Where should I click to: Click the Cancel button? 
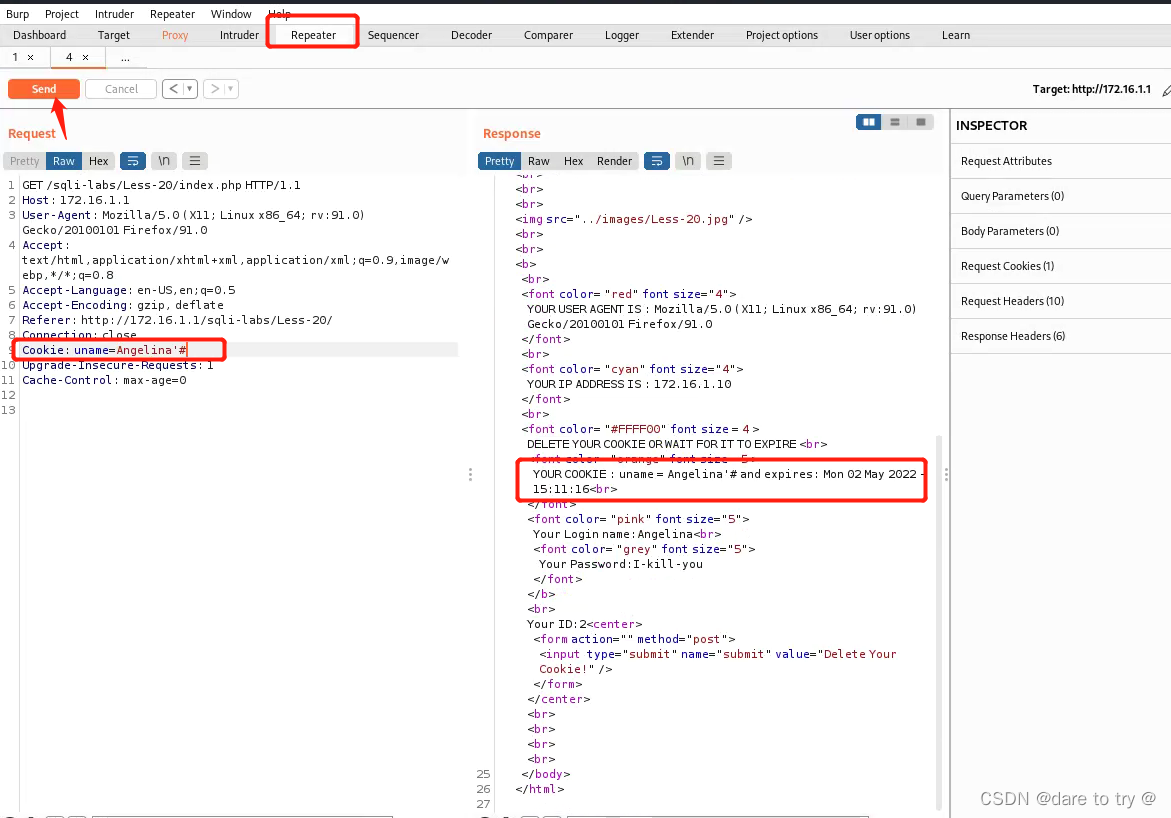click(x=120, y=88)
